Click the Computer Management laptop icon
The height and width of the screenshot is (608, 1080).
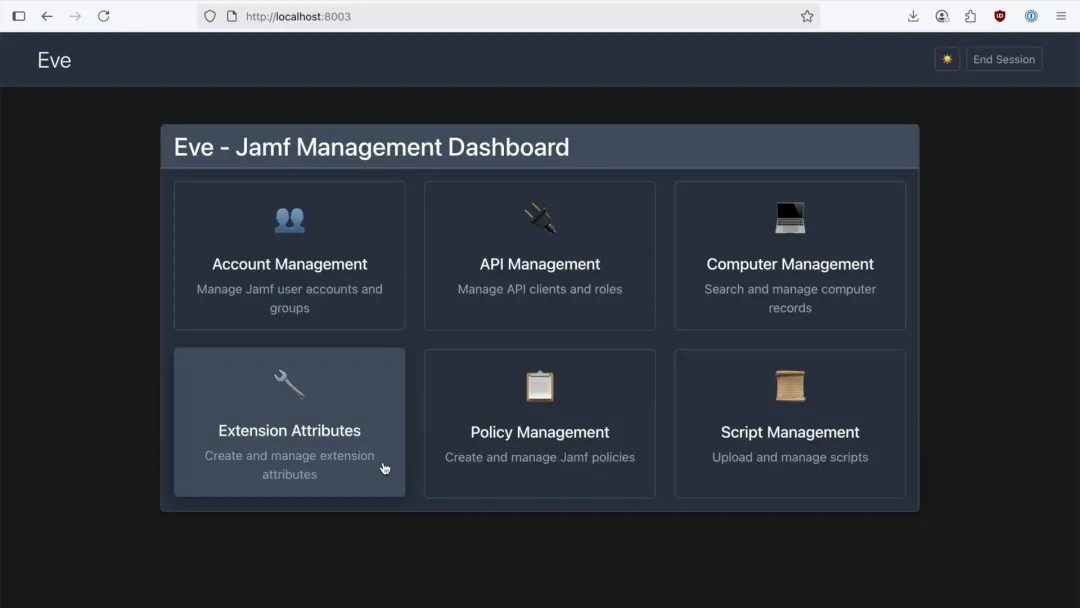tap(790, 218)
